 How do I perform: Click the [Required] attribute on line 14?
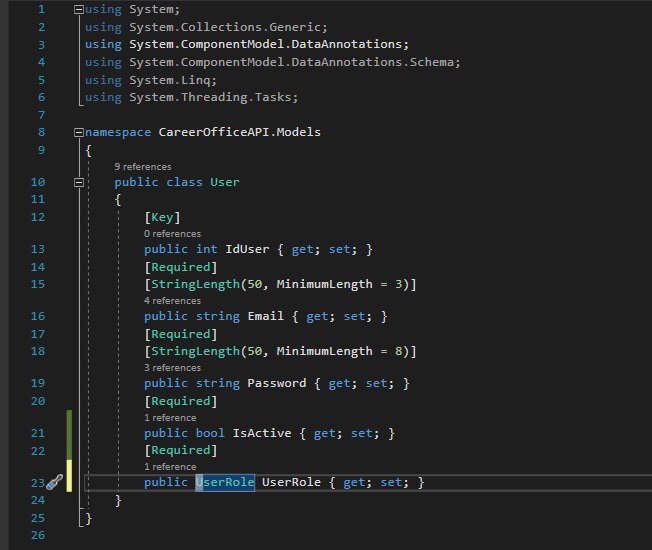click(180, 267)
